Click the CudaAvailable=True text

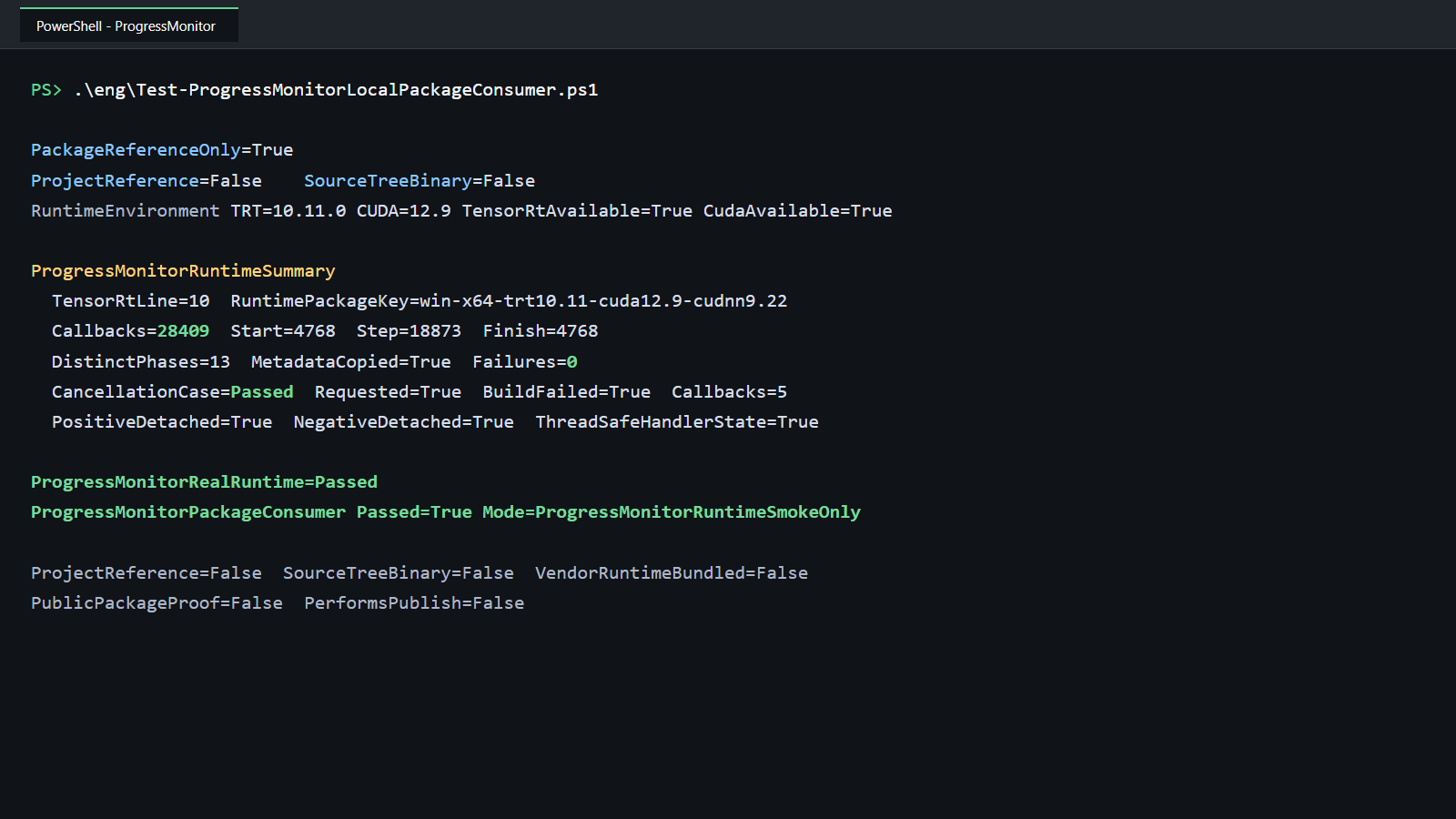coord(798,211)
